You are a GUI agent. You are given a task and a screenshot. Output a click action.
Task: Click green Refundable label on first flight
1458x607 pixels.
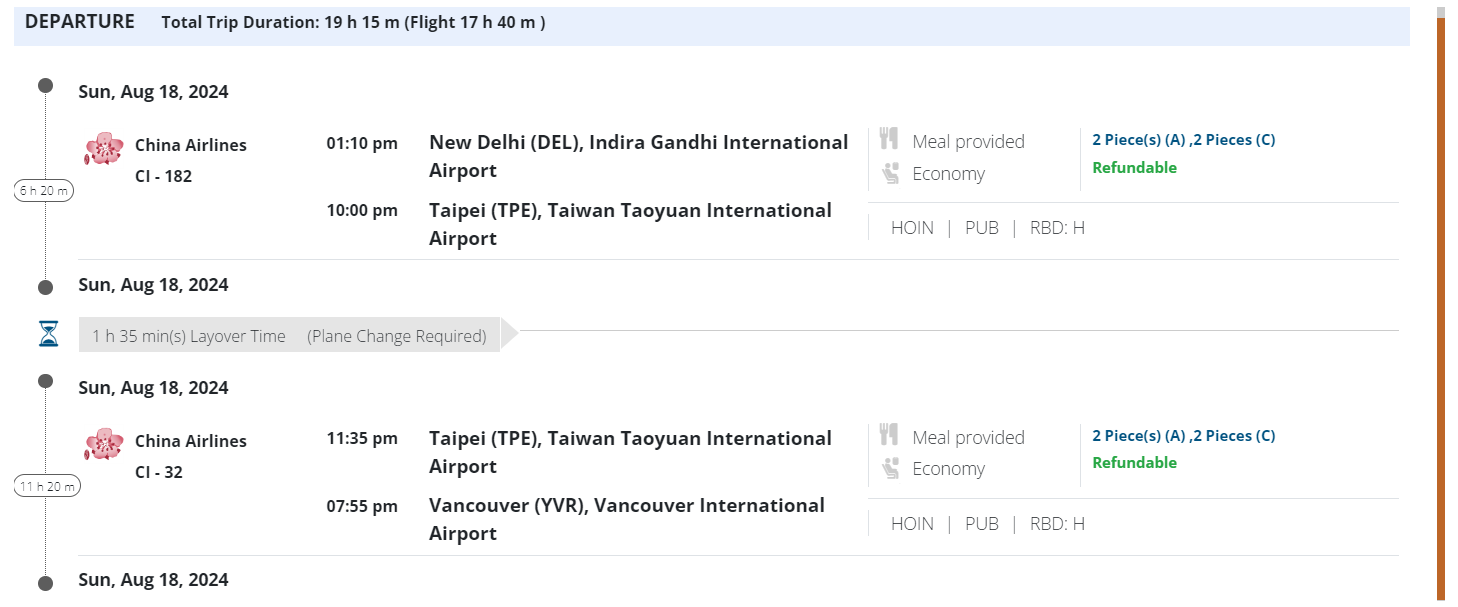point(1134,168)
